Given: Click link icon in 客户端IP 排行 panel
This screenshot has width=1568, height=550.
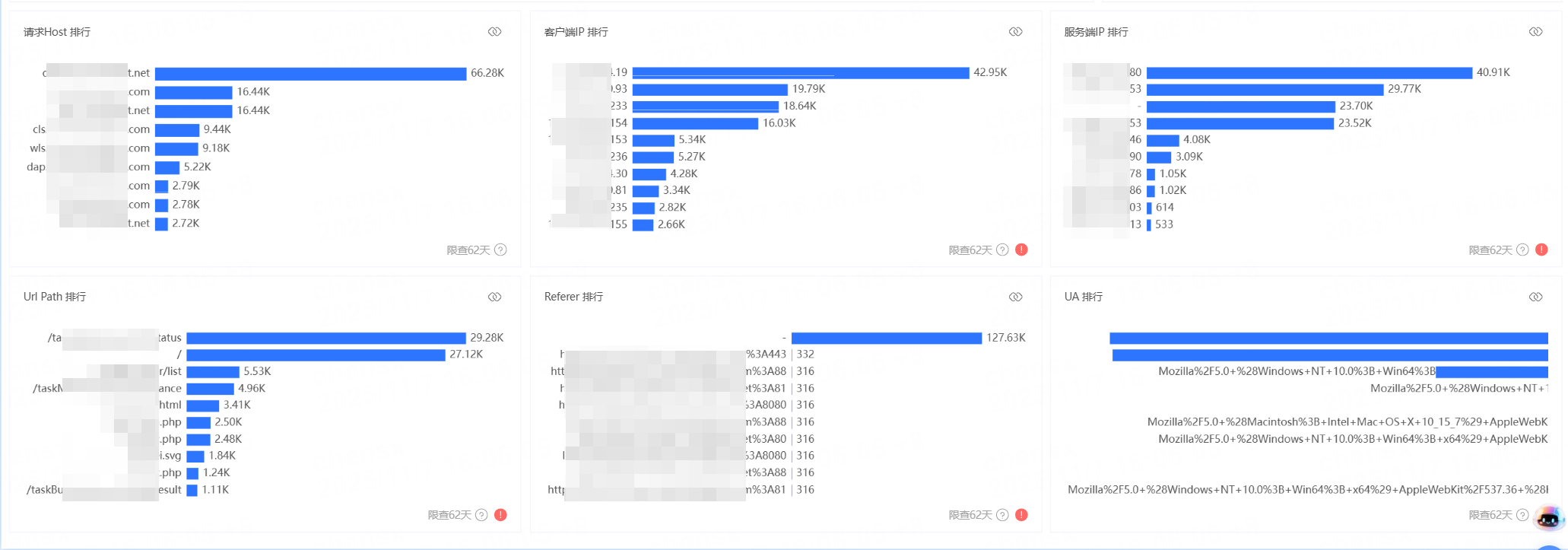Looking at the screenshot, I should [x=1015, y=32].
